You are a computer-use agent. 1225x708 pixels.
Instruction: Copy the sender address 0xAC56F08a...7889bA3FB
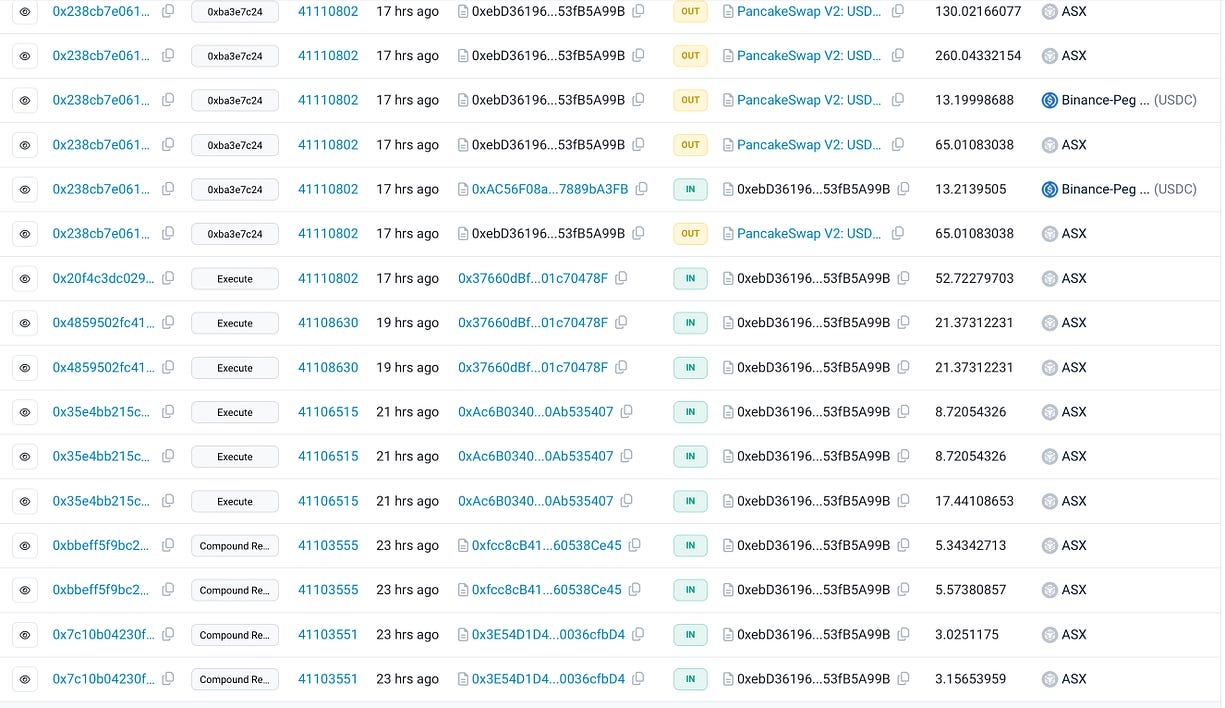641,189
